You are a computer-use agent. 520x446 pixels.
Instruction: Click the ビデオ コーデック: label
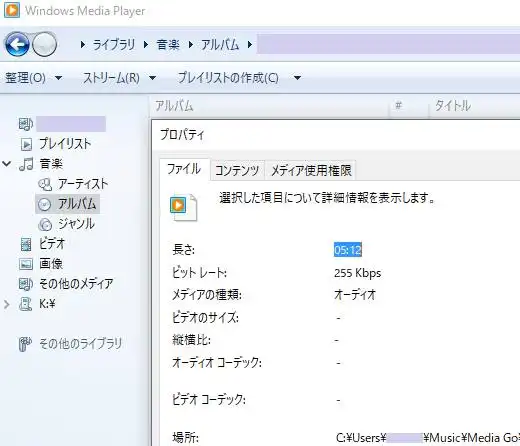click(x=209, y=399)
